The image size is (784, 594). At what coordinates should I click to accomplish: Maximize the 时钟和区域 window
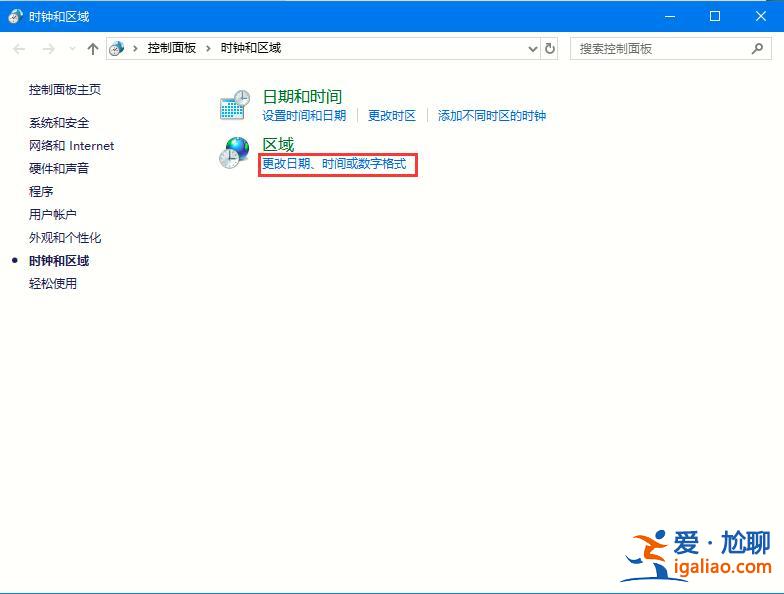click(715, 16)
